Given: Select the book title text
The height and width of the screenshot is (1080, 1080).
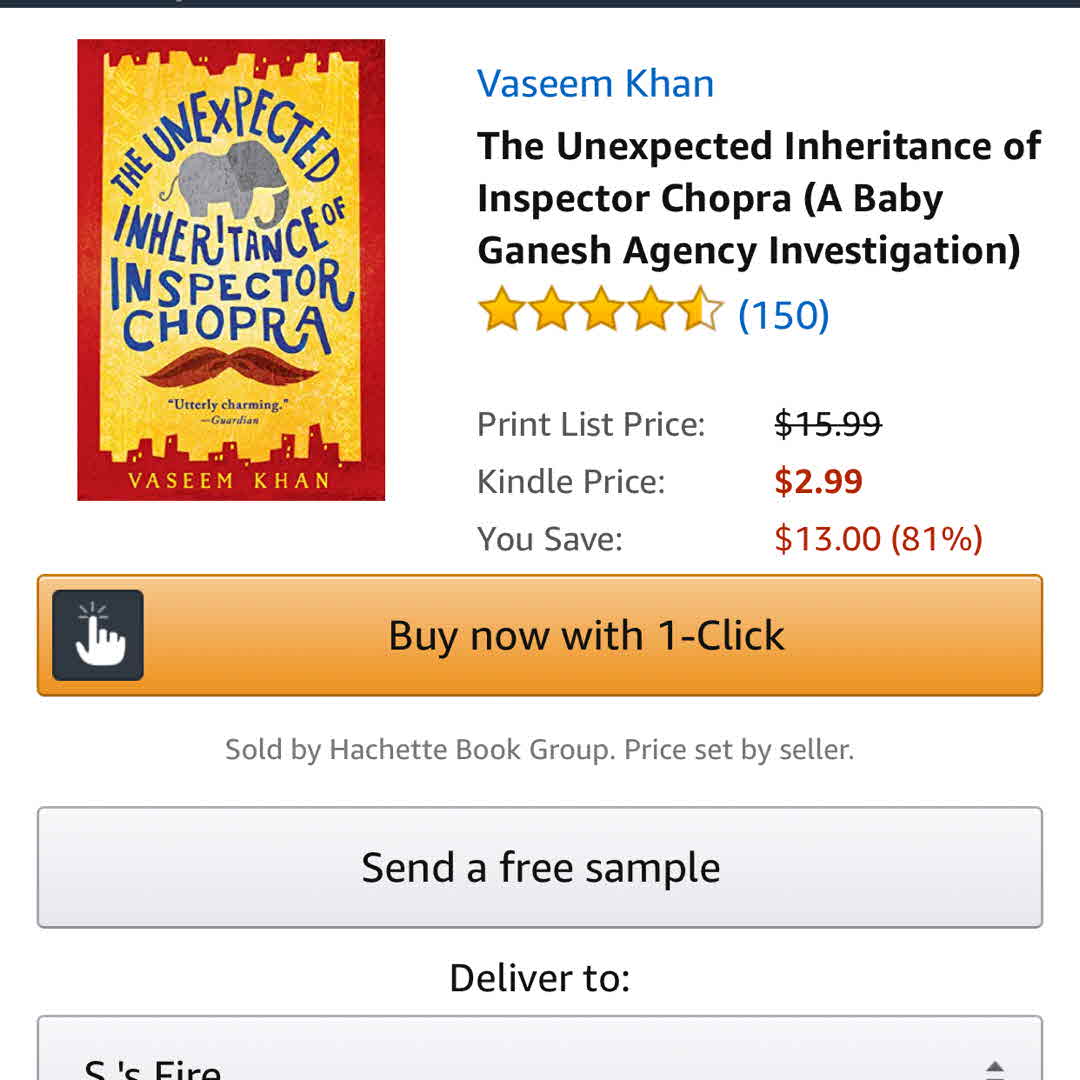Looking at the screenshot, I should click(x=758, y=198).
